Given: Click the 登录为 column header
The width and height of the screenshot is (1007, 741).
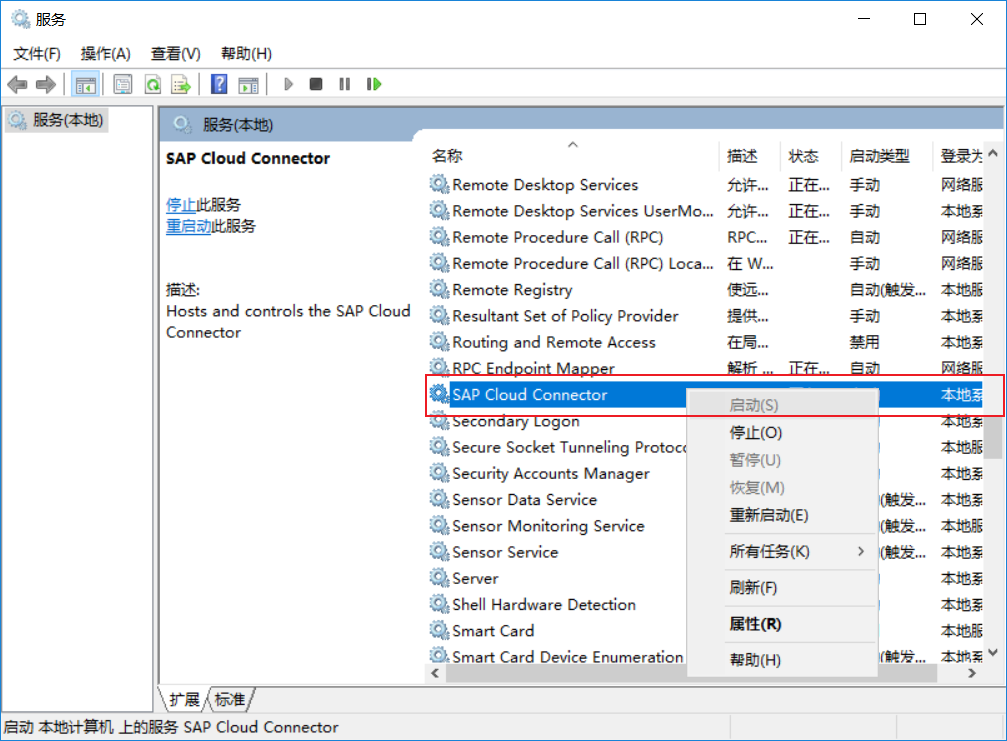Looking at the screenshot, I should pyautogui.click(x=959, y=156).
